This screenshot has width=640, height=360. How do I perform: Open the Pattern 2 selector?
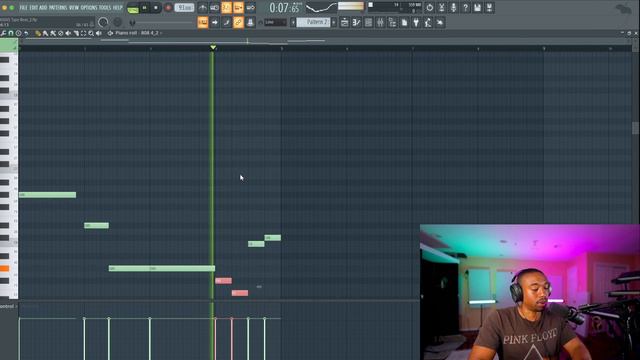point(313,22)
